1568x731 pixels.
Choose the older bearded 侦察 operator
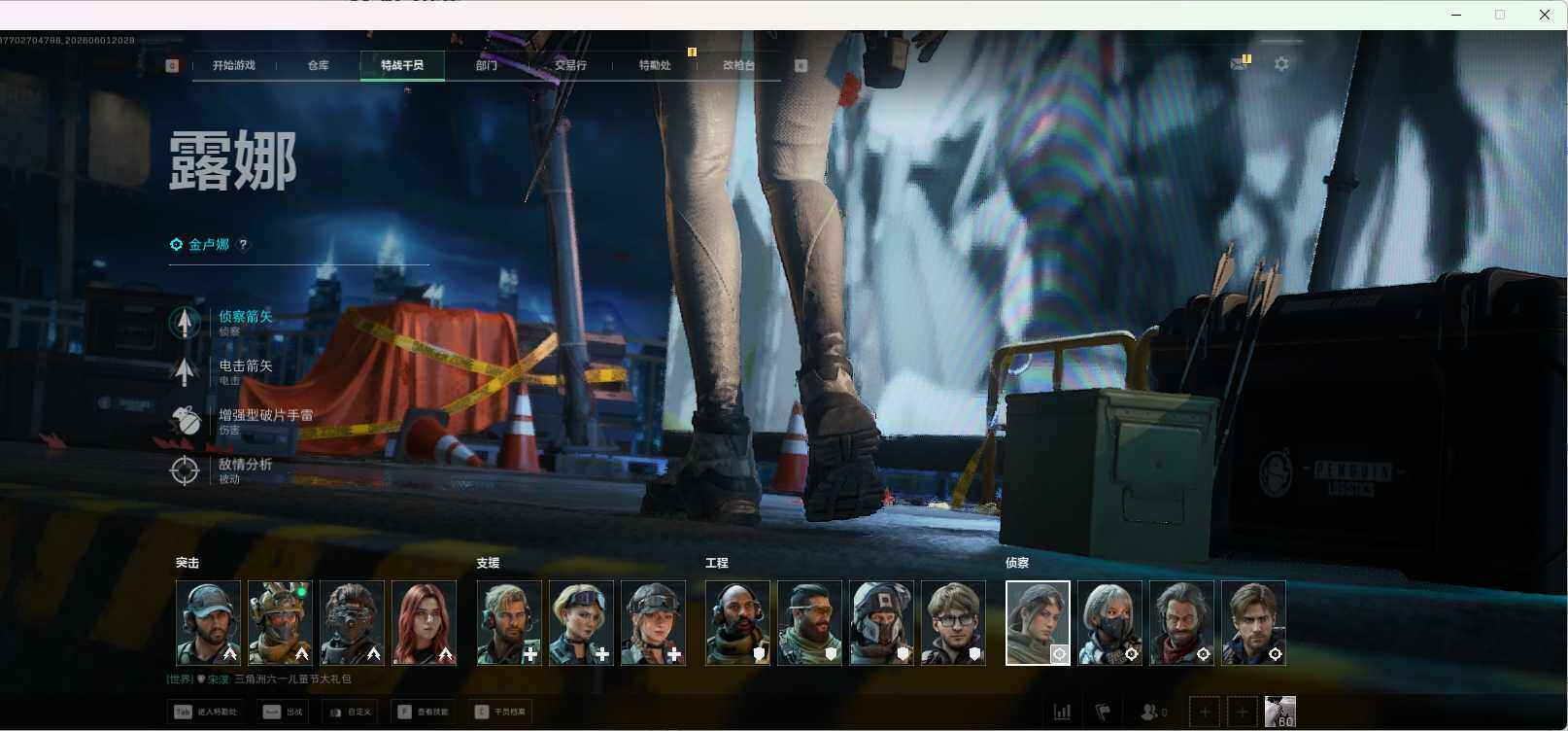[x=1181, y=623]
